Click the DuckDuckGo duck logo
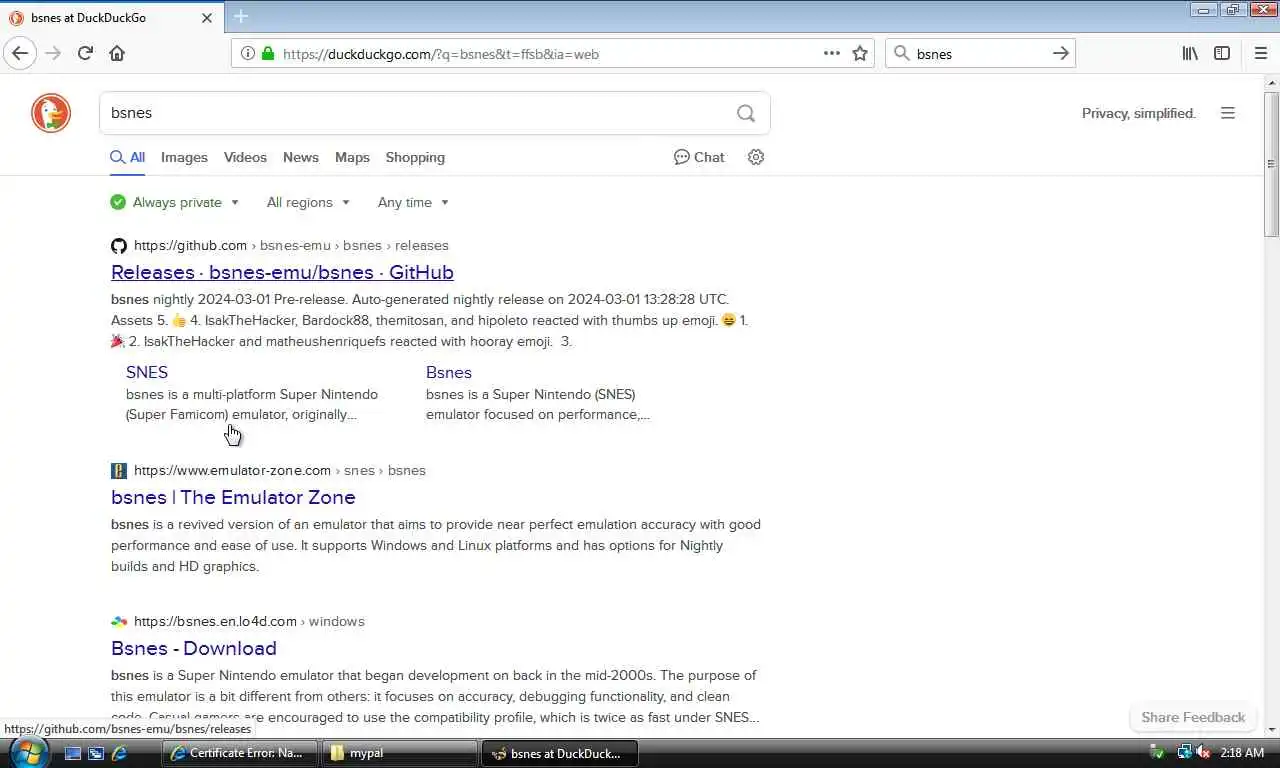 [51, 113]
